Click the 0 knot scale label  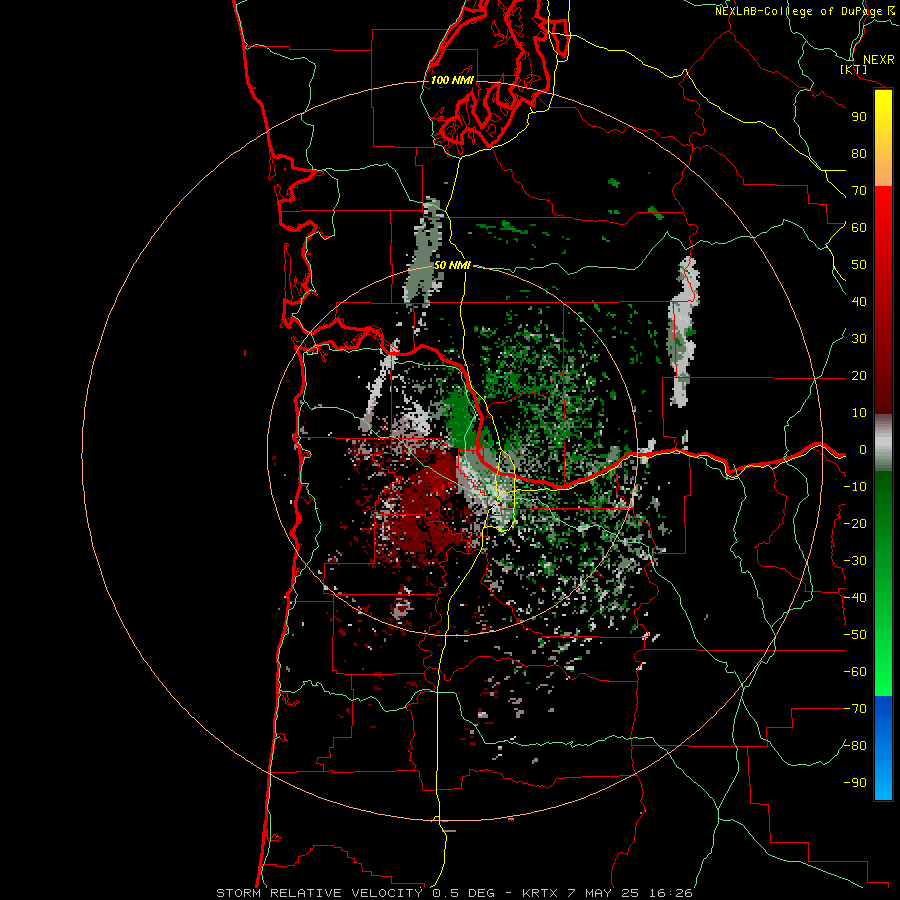point(862,450)
